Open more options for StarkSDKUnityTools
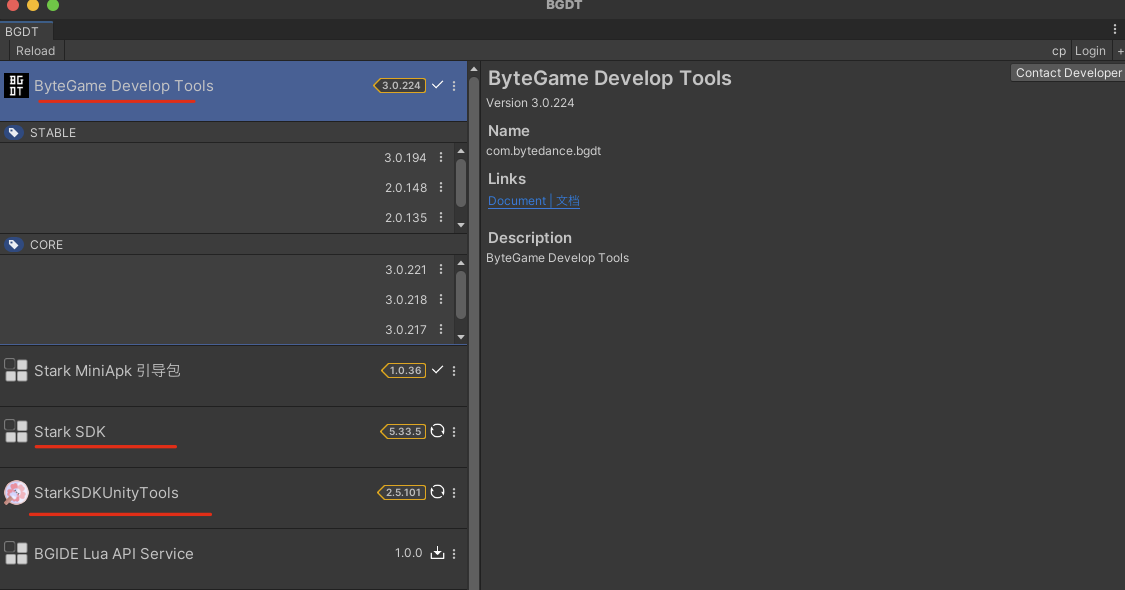This screenshot has height=590, width=1125. click(x=454, y=492)
